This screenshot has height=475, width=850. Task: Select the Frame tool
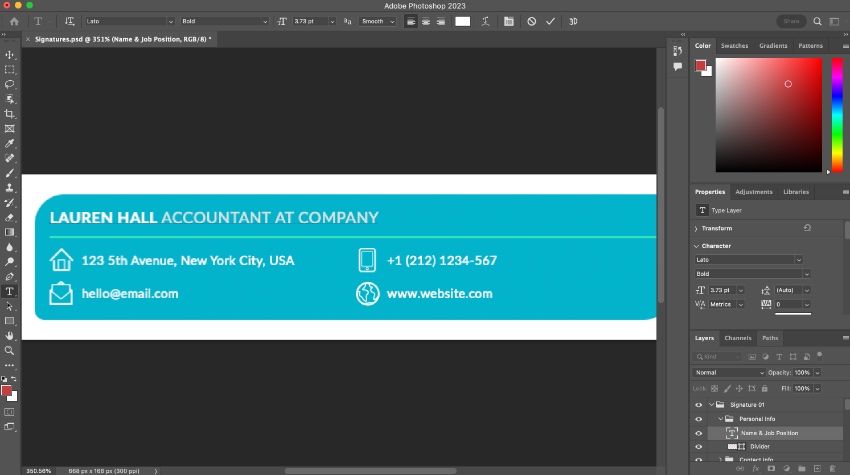point(9,129)
